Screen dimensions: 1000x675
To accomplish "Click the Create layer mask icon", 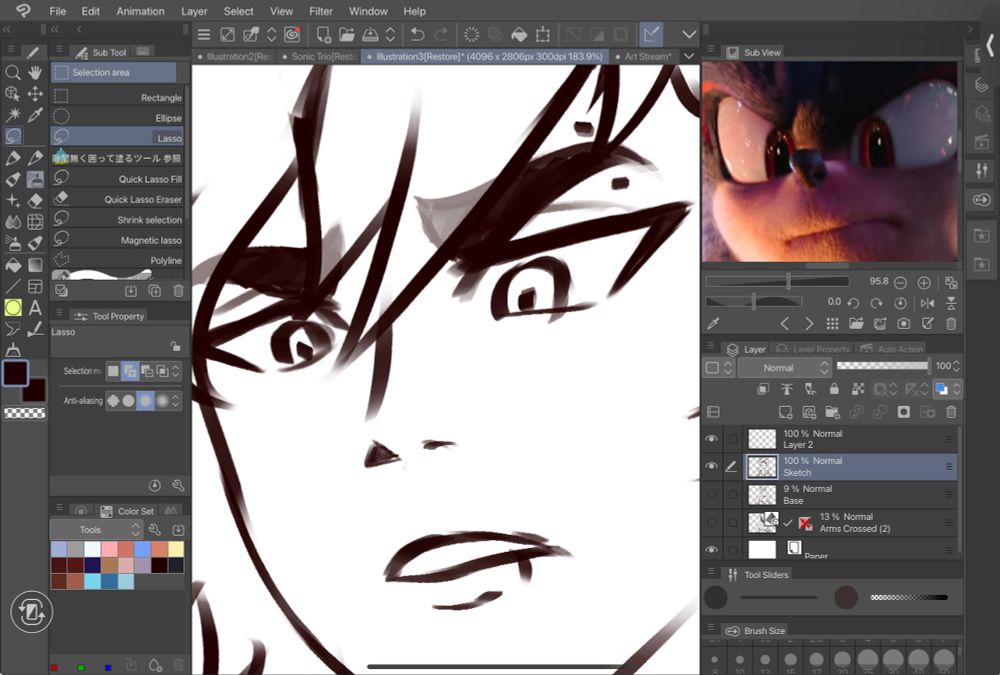I will tap(904, 412).
